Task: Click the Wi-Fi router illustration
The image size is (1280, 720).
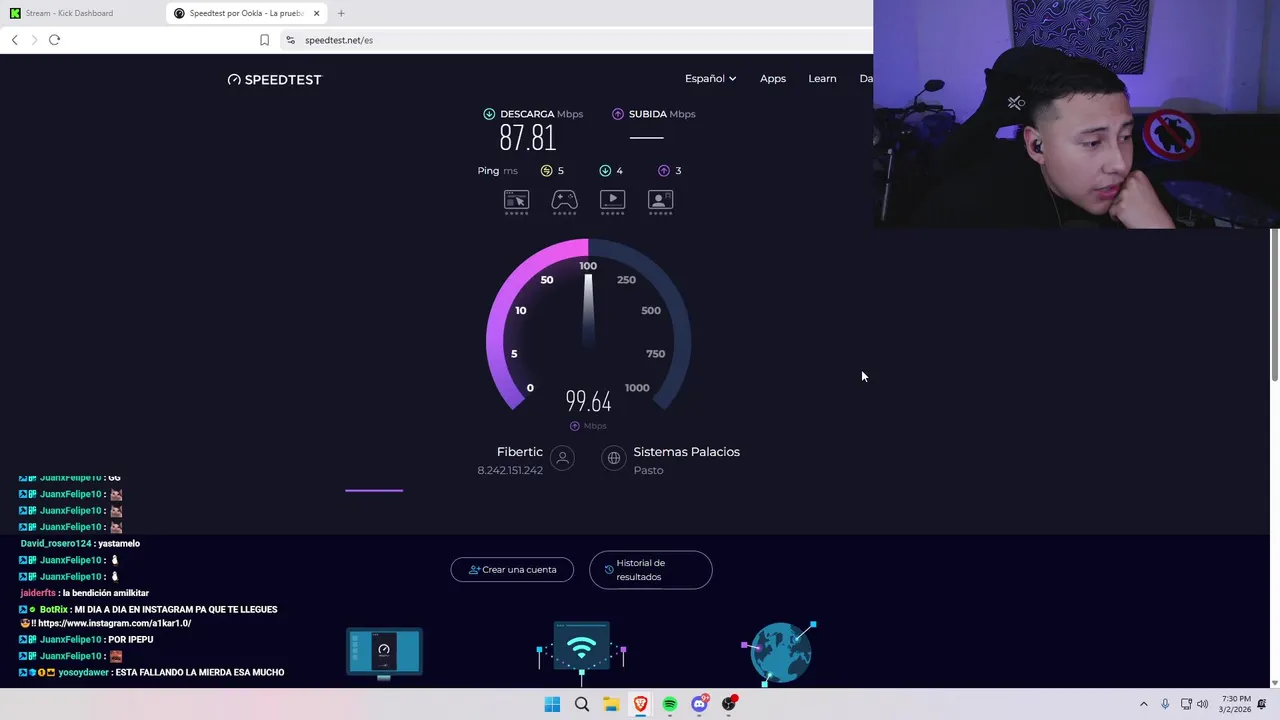Action: [x=582, y=652]
